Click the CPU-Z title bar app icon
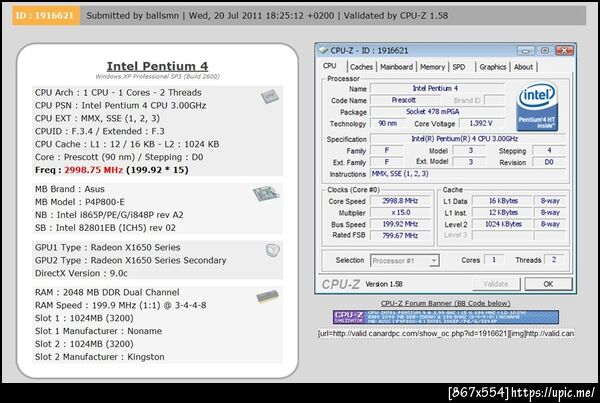Screen dimensions: 600x403 323,50
